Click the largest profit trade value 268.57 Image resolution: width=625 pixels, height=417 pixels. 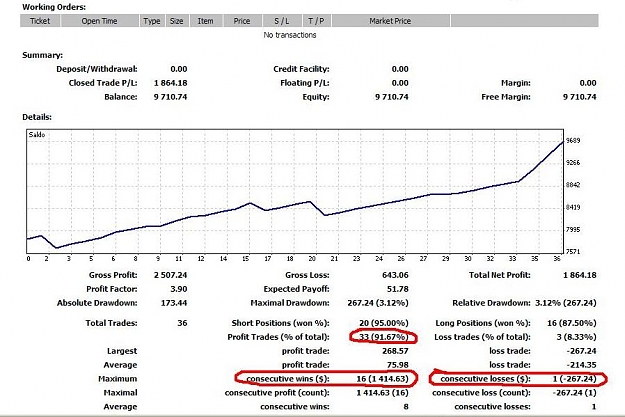[395, 351]
